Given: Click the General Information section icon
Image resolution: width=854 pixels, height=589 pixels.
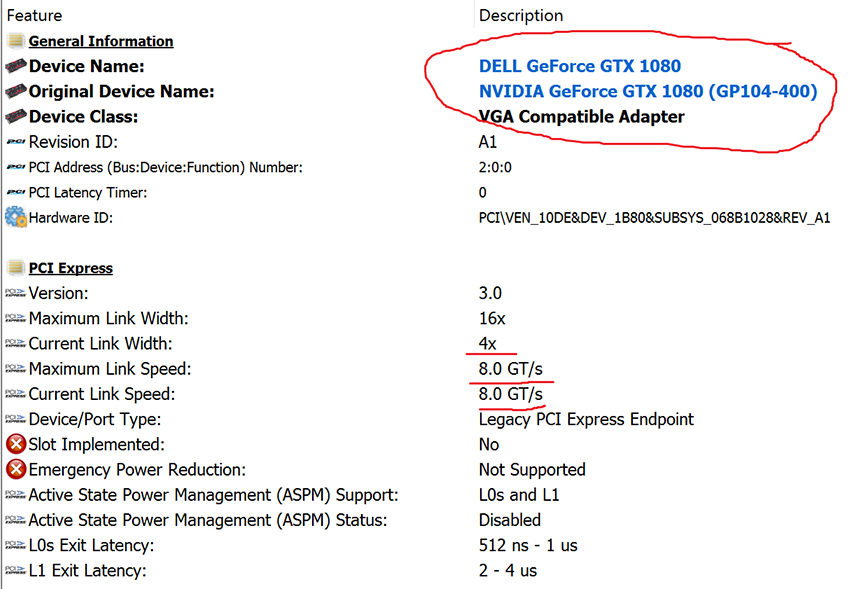Looking at the screenshot, I should (15, 41).
